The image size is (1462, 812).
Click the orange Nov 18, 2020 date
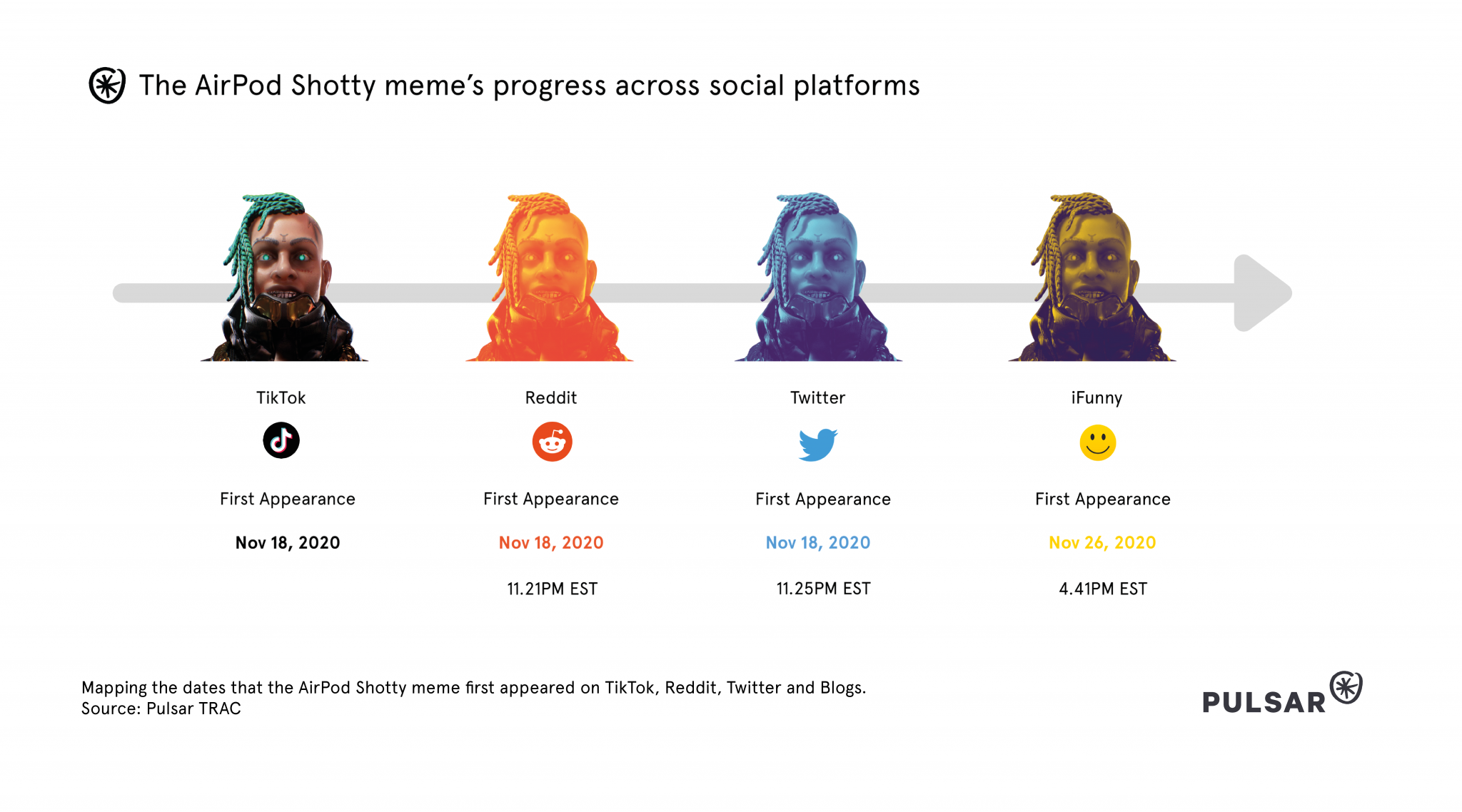tap(551, 543)
